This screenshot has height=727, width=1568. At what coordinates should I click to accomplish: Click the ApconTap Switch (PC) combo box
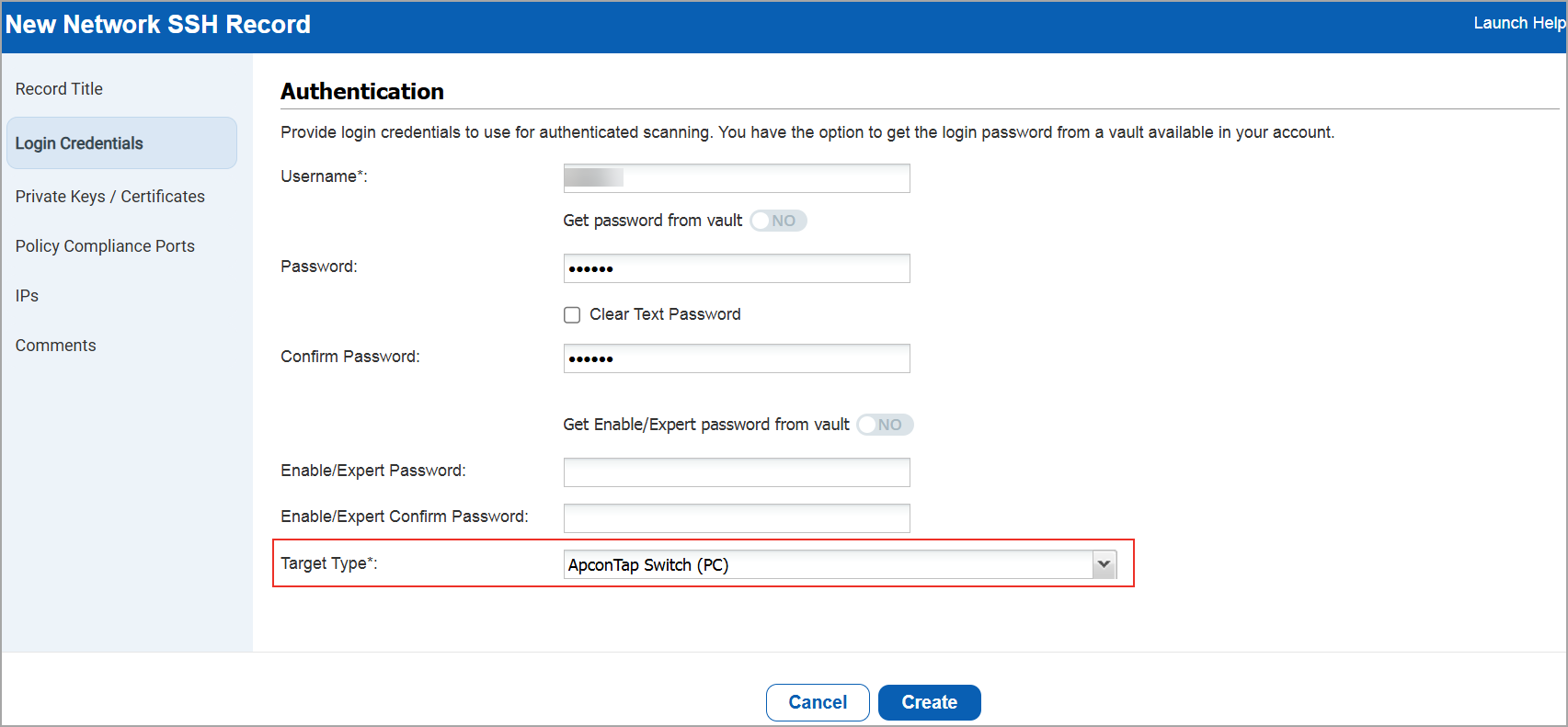tap(828, 565)
